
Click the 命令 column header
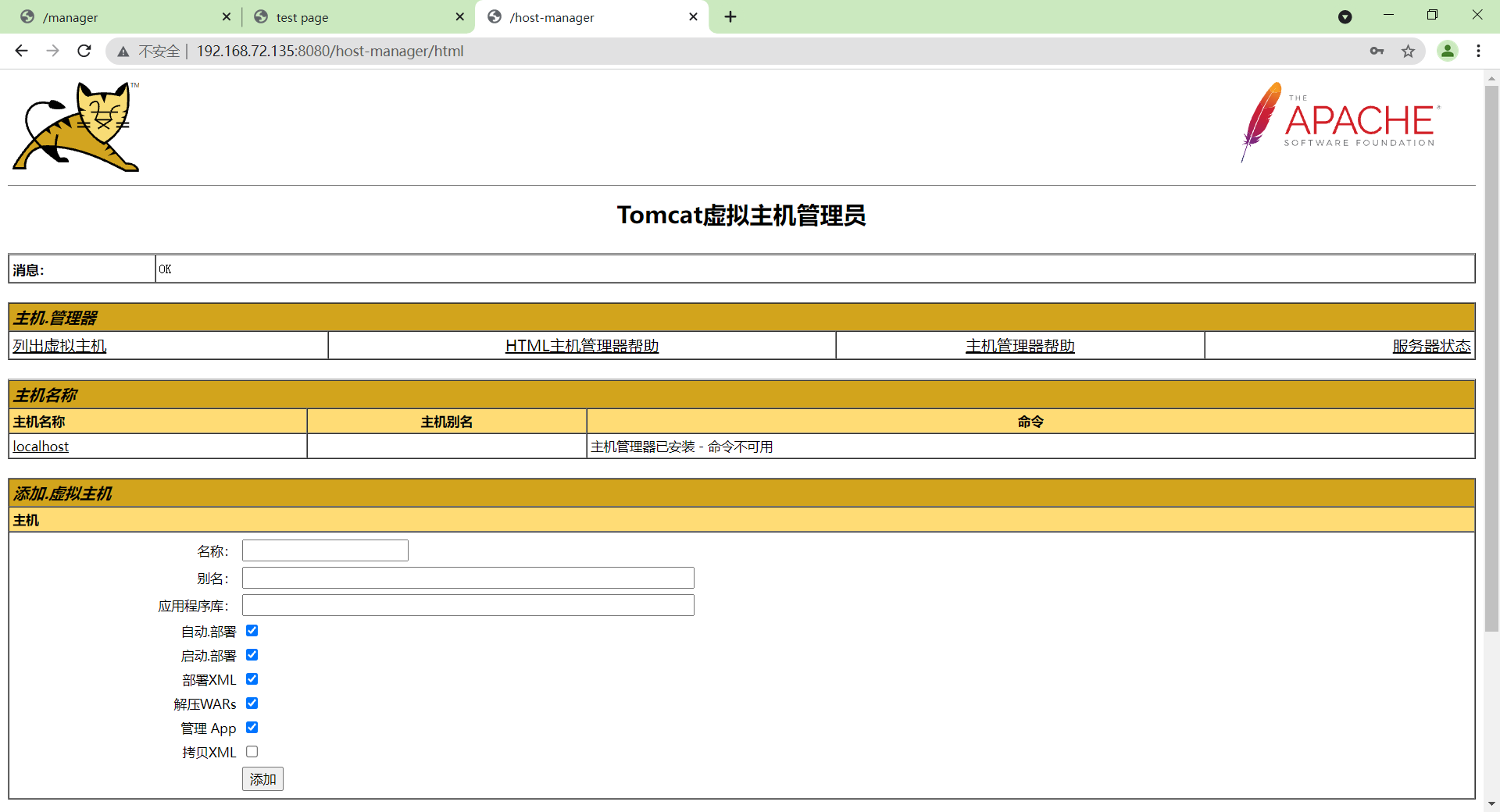click(x=1030, y=422)
